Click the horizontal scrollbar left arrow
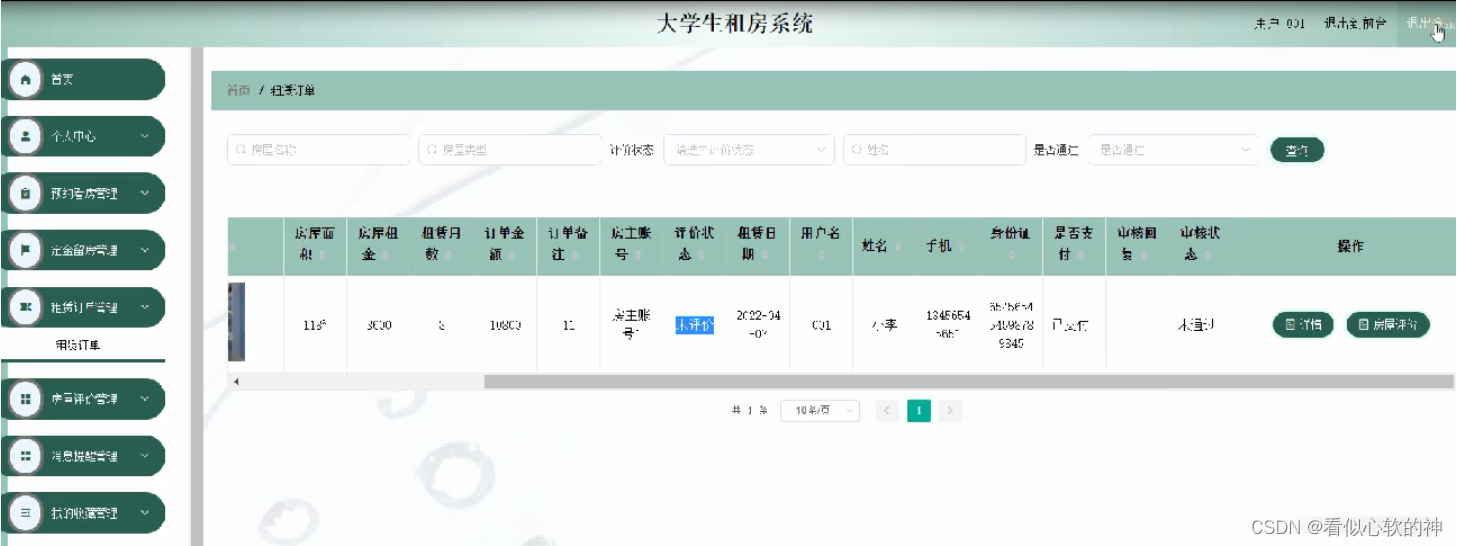1457x546 pixels. click(x=236, y=381)
